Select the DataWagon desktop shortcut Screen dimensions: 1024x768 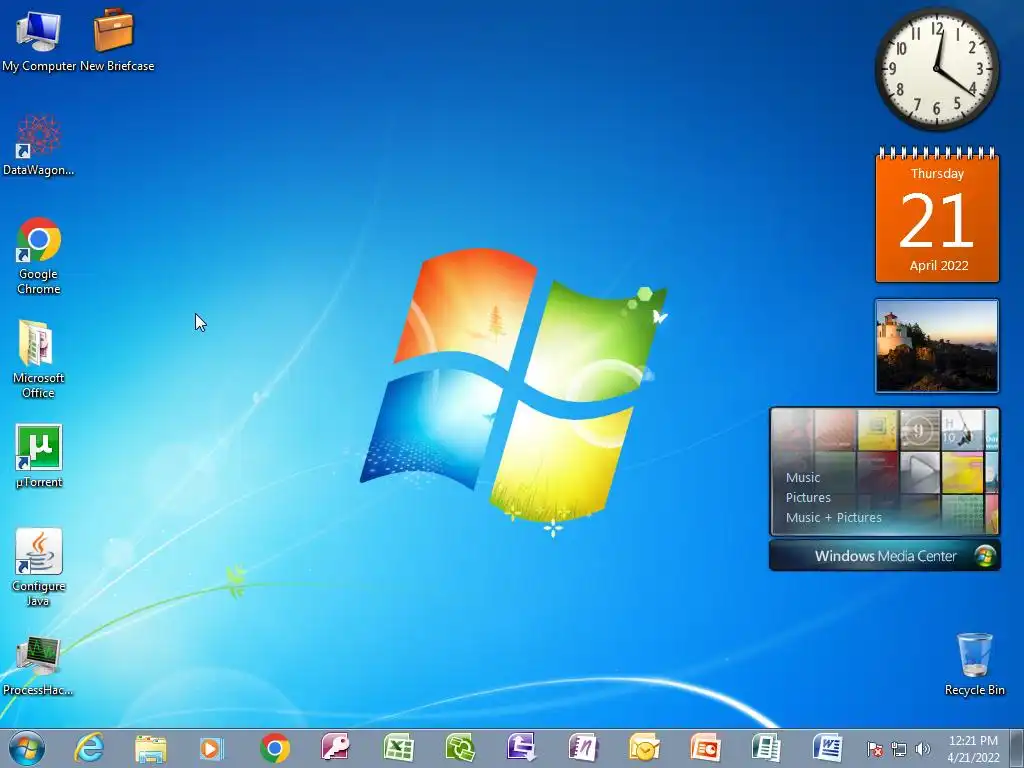(x=39, y=145)
